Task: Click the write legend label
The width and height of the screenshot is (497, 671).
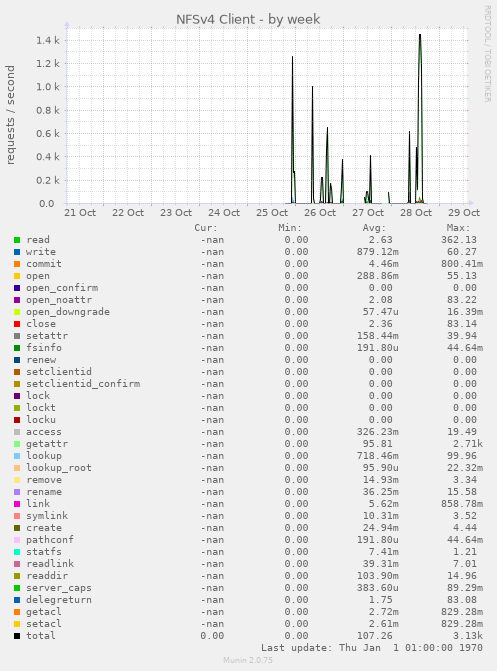Action: 41,252
